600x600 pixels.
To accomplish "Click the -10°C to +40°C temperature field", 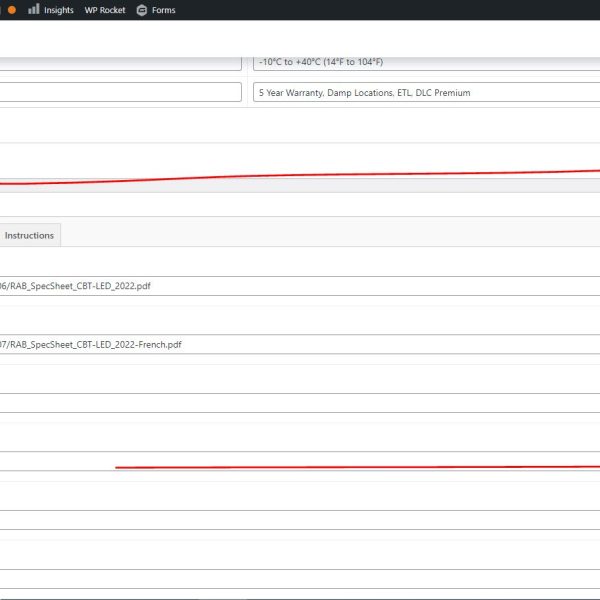I will (426, 62).
